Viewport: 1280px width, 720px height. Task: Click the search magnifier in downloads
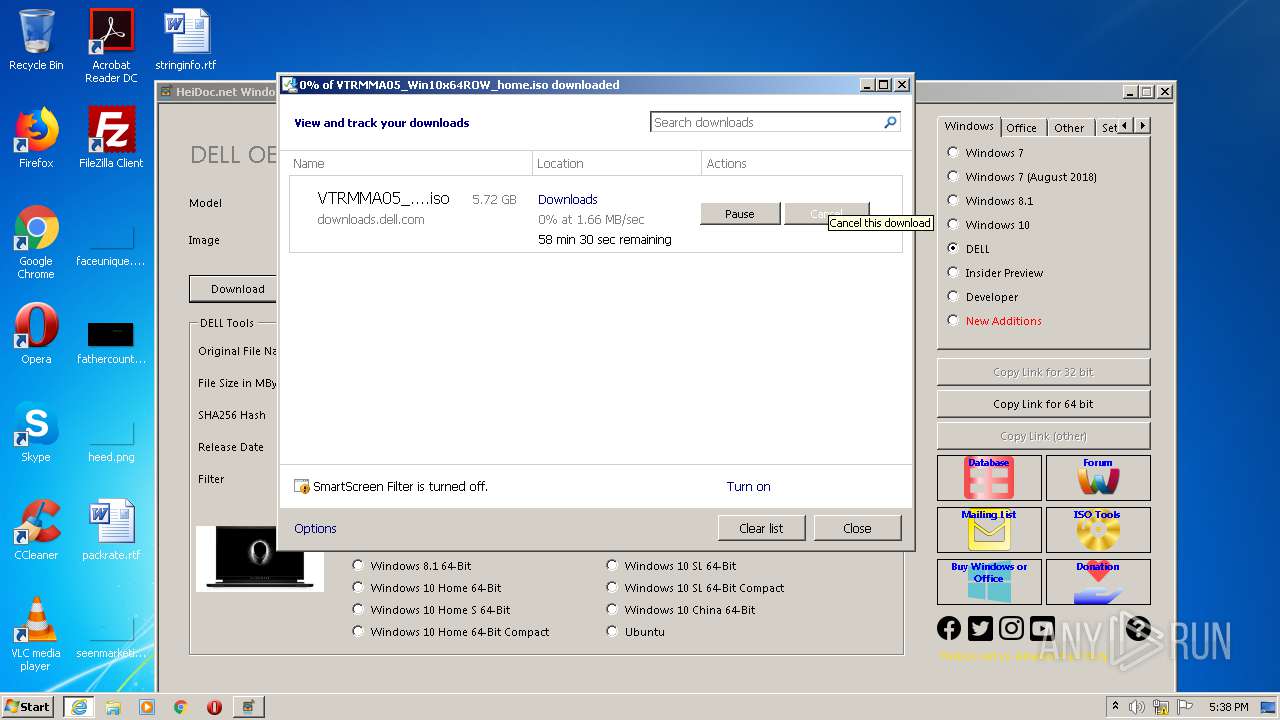click(x=890, y=122)
